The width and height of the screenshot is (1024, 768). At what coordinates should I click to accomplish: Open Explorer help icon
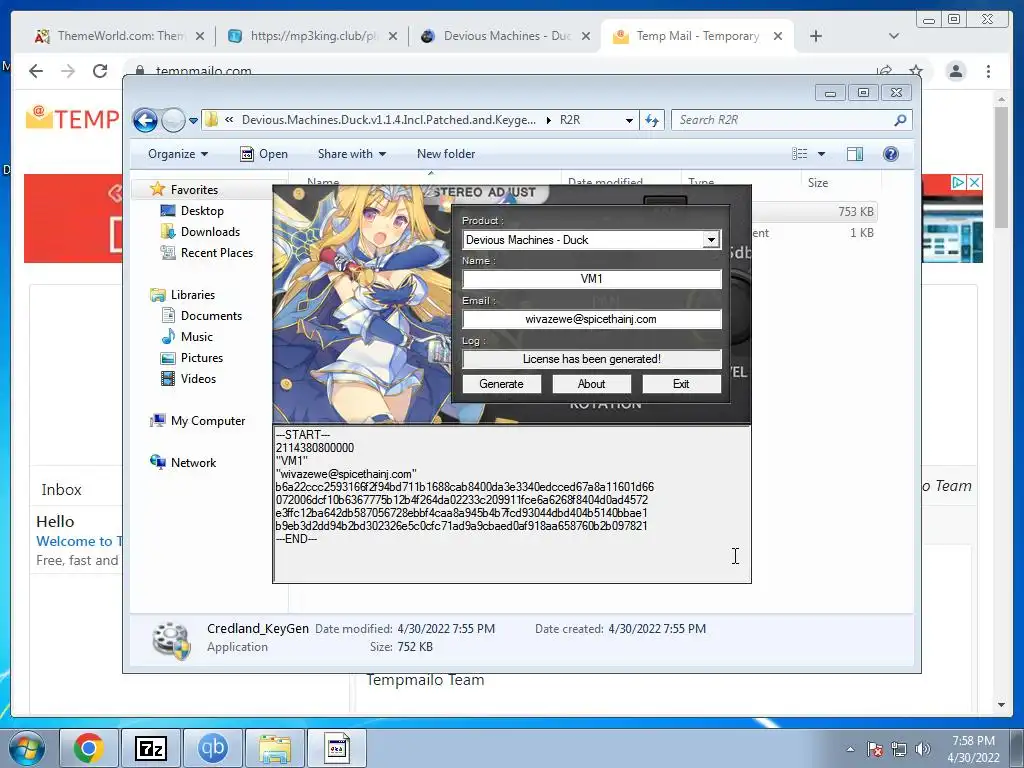891,154
